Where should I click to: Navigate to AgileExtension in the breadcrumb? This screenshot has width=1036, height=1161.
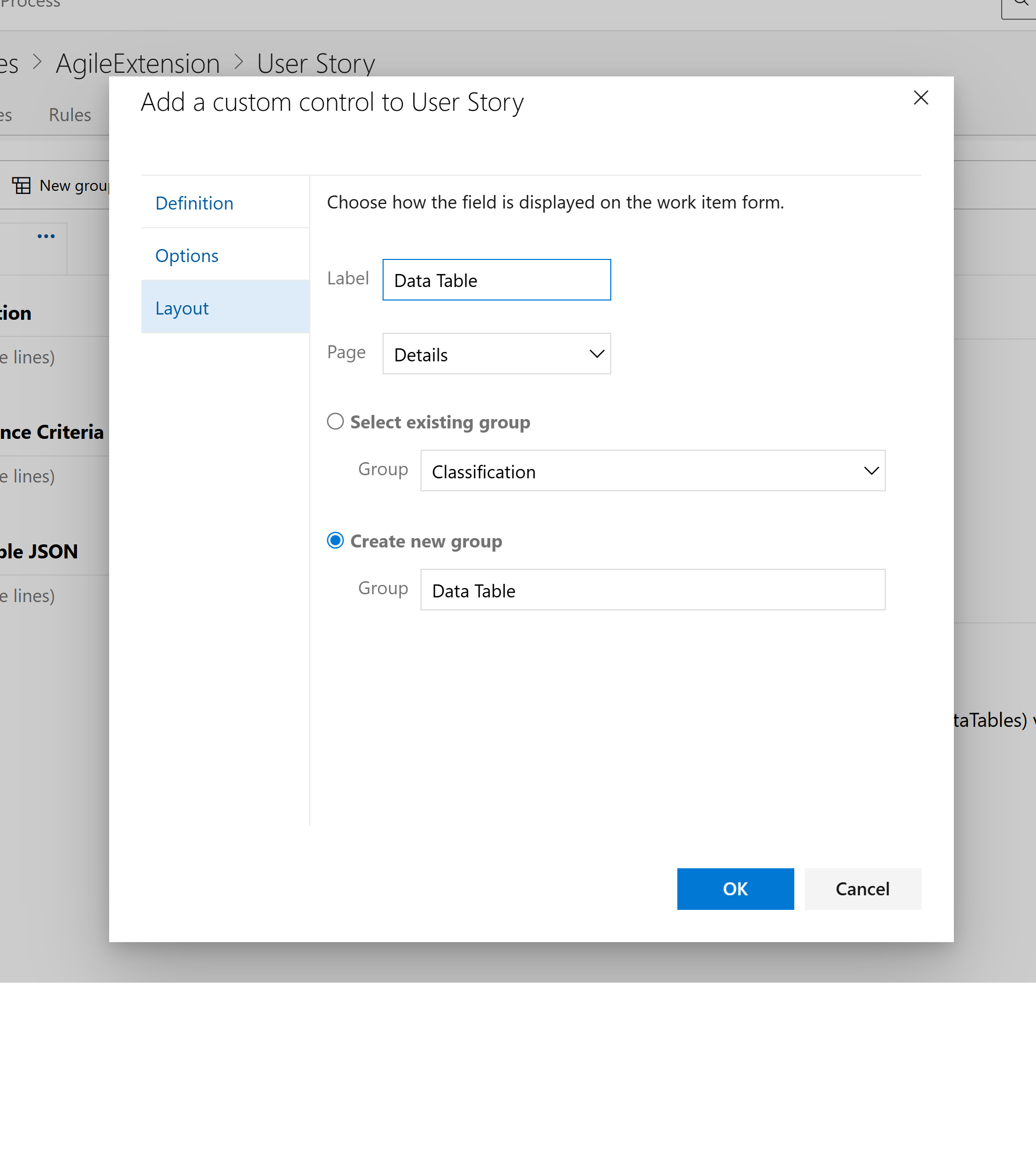pyautogui.click(x=137, y=62)
